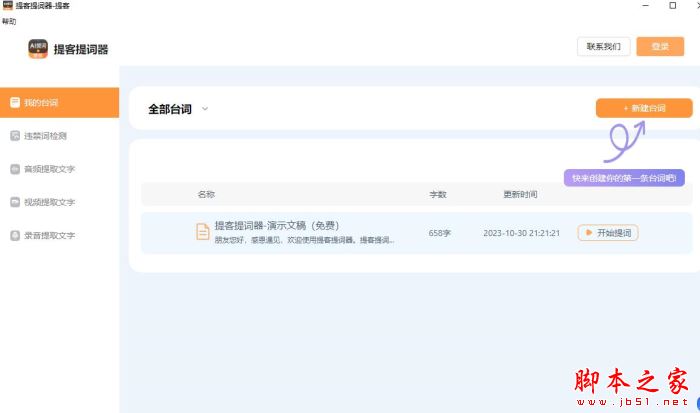Viewport: 700px width, 413px height.
Task: Click the 全部台词 heading
Action: pyautogui.click(x=170, y=109)
